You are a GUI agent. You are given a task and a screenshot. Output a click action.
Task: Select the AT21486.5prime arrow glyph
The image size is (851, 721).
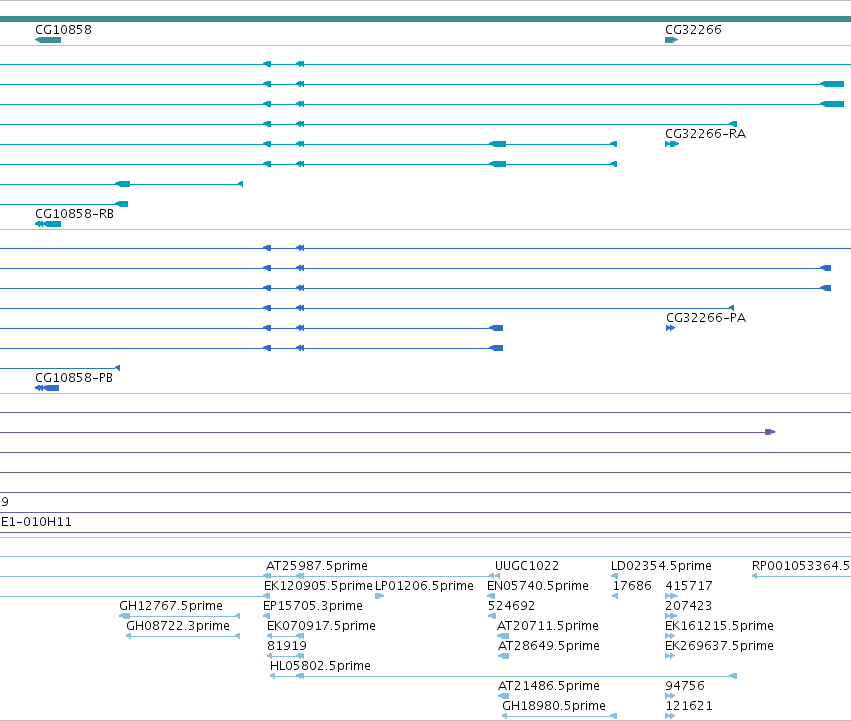point(504,696)
